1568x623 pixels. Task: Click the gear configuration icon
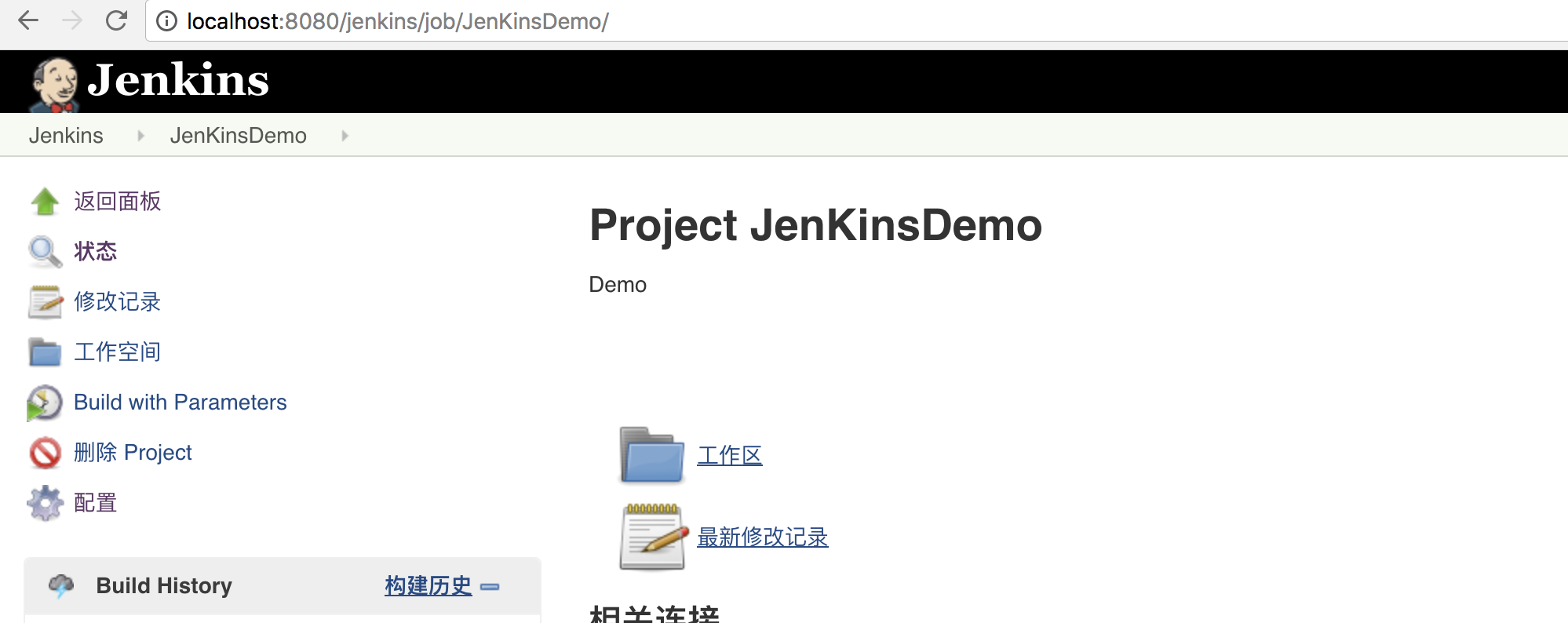(45, 503)
